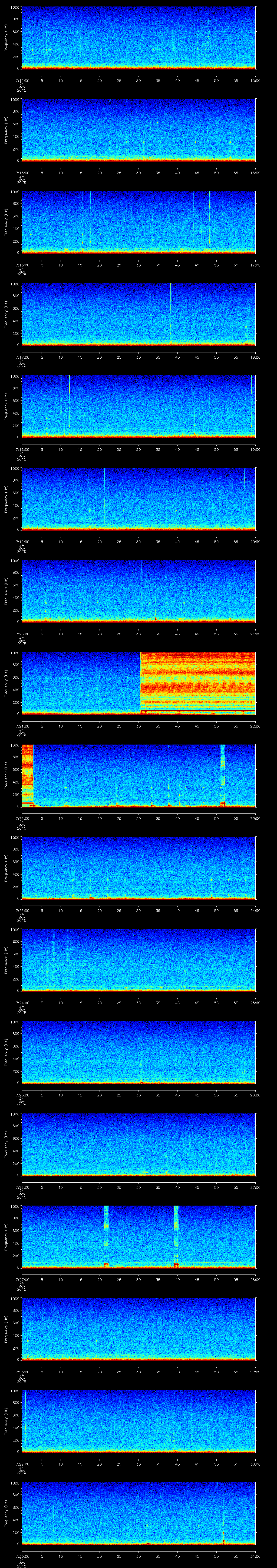
Task: Open the spectrogram panel starting at 7:23:00
Action: [139, 868]
